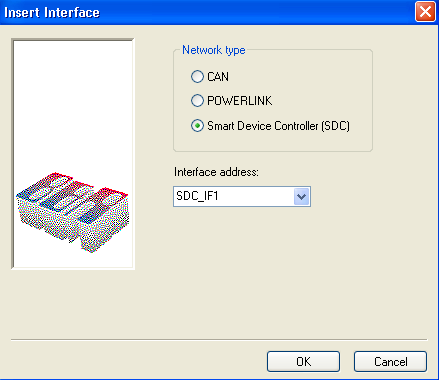Open the Interface address dropdown arrow

pyautogui.click(x=302, y=196)
